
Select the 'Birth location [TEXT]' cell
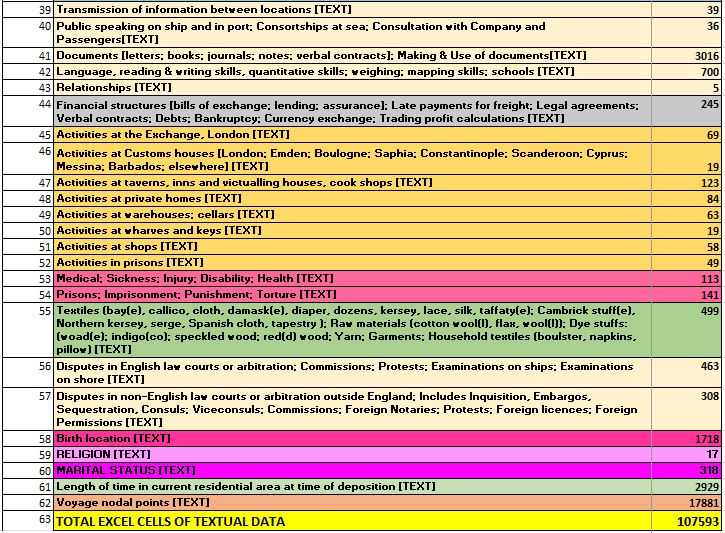click(350, 439)
